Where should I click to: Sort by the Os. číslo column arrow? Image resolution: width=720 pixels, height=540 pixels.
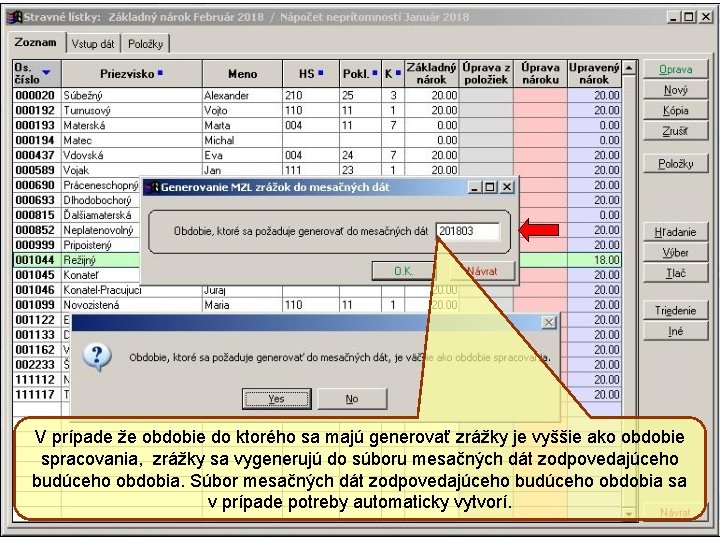[x=46, y=73]
